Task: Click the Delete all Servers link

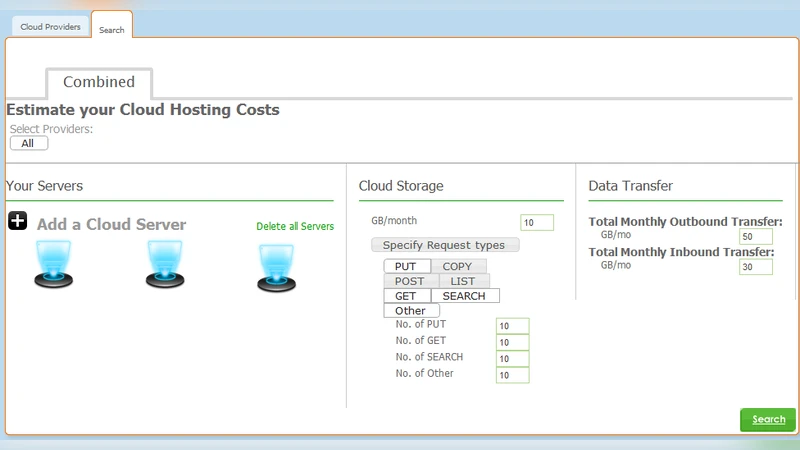Action: point(295,226)
